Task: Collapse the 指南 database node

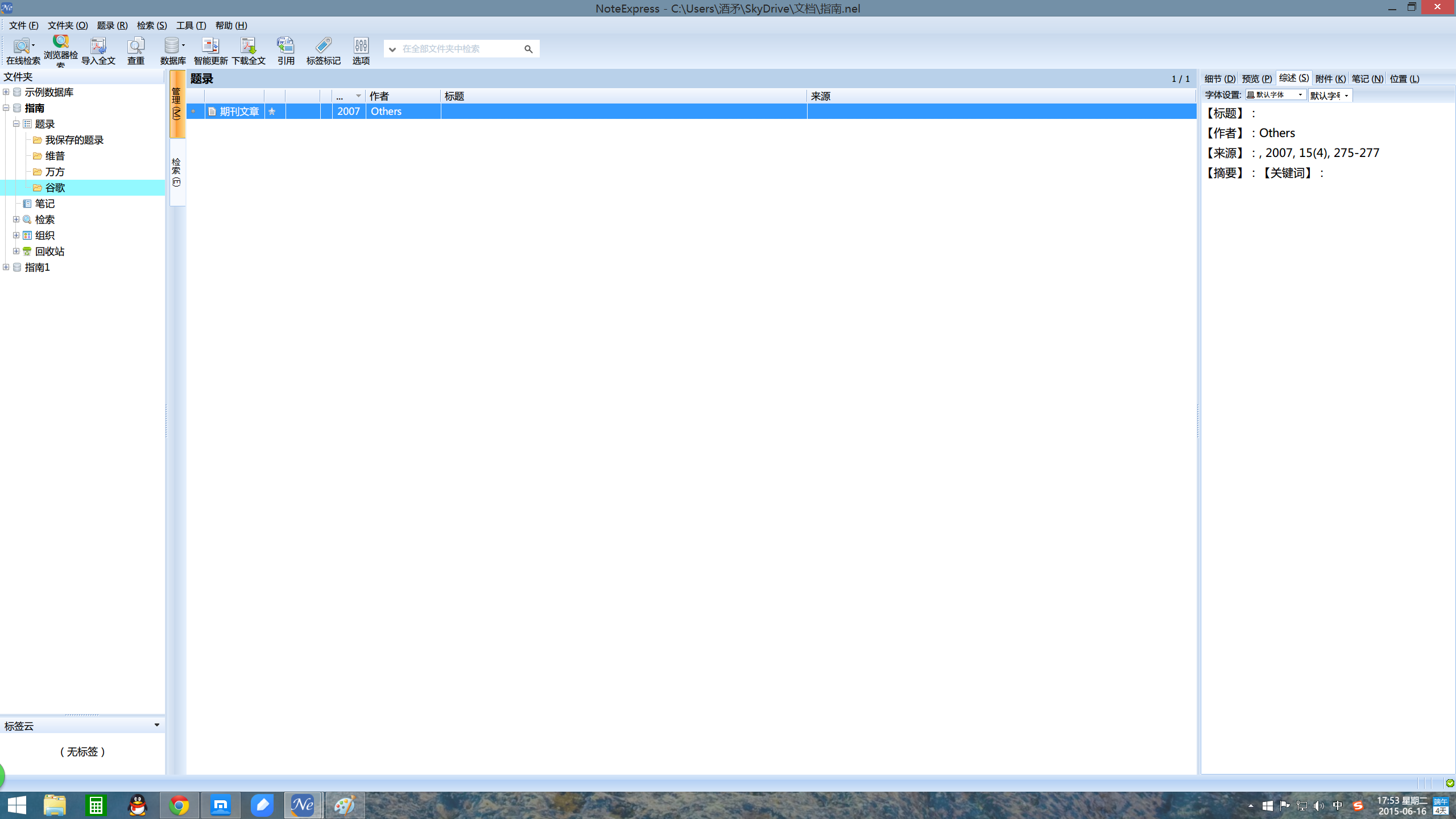Action: [6, 108]
